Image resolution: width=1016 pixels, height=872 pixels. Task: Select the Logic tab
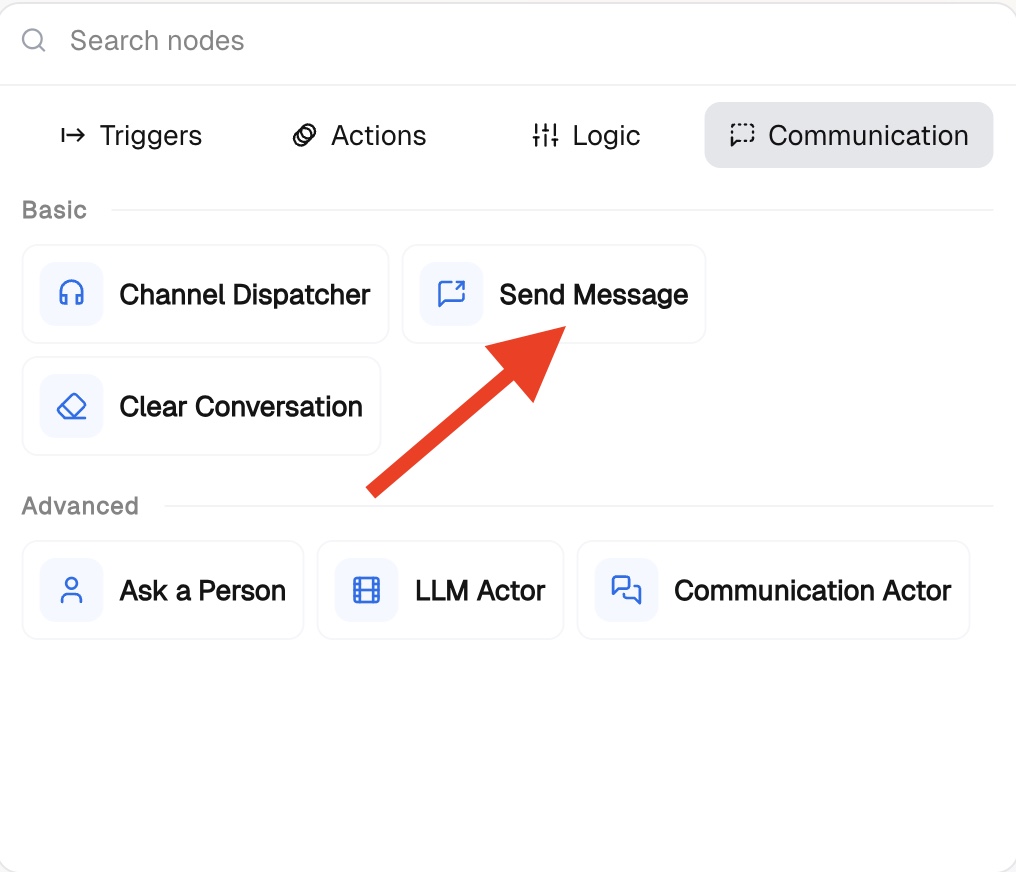click(586, 135)
